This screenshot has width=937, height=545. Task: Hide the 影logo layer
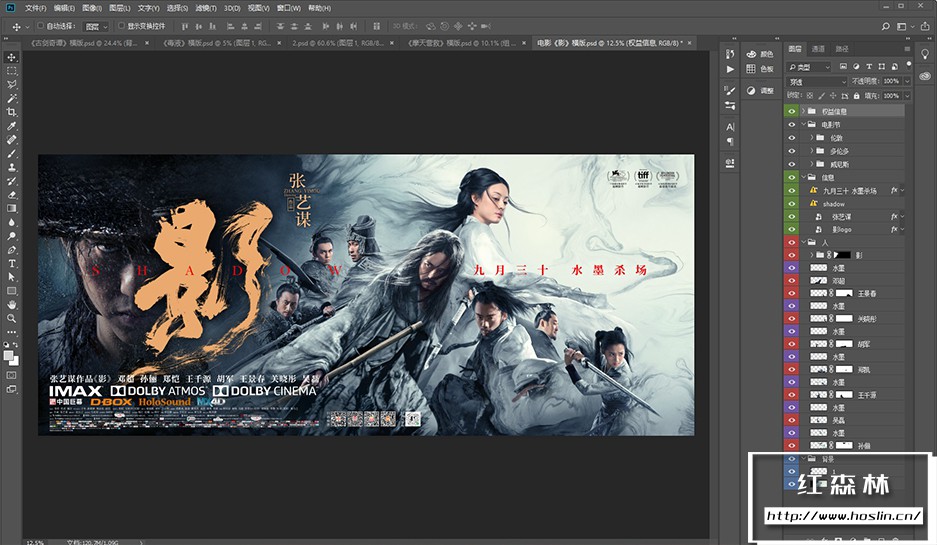[791, 229]
